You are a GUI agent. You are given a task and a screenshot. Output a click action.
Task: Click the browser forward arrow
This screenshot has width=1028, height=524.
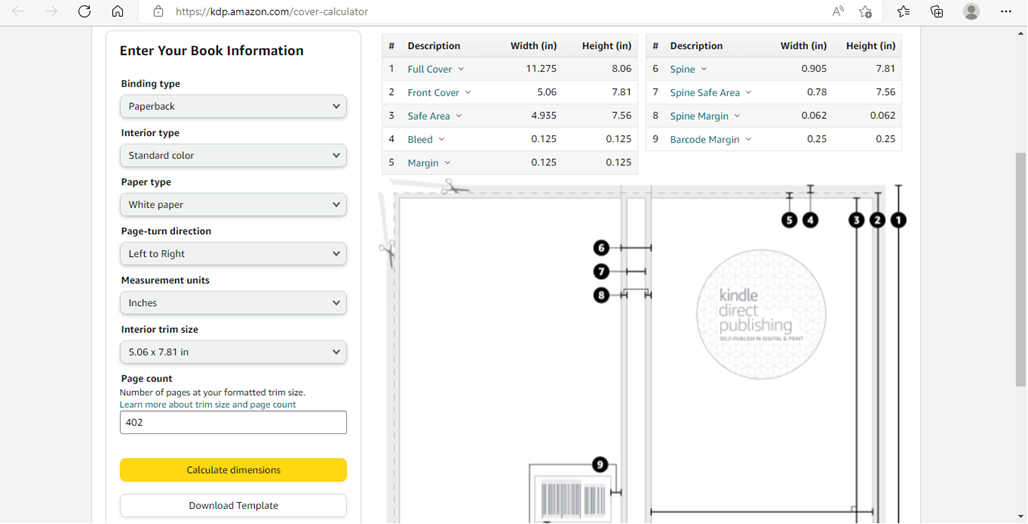tap(51, 11)
